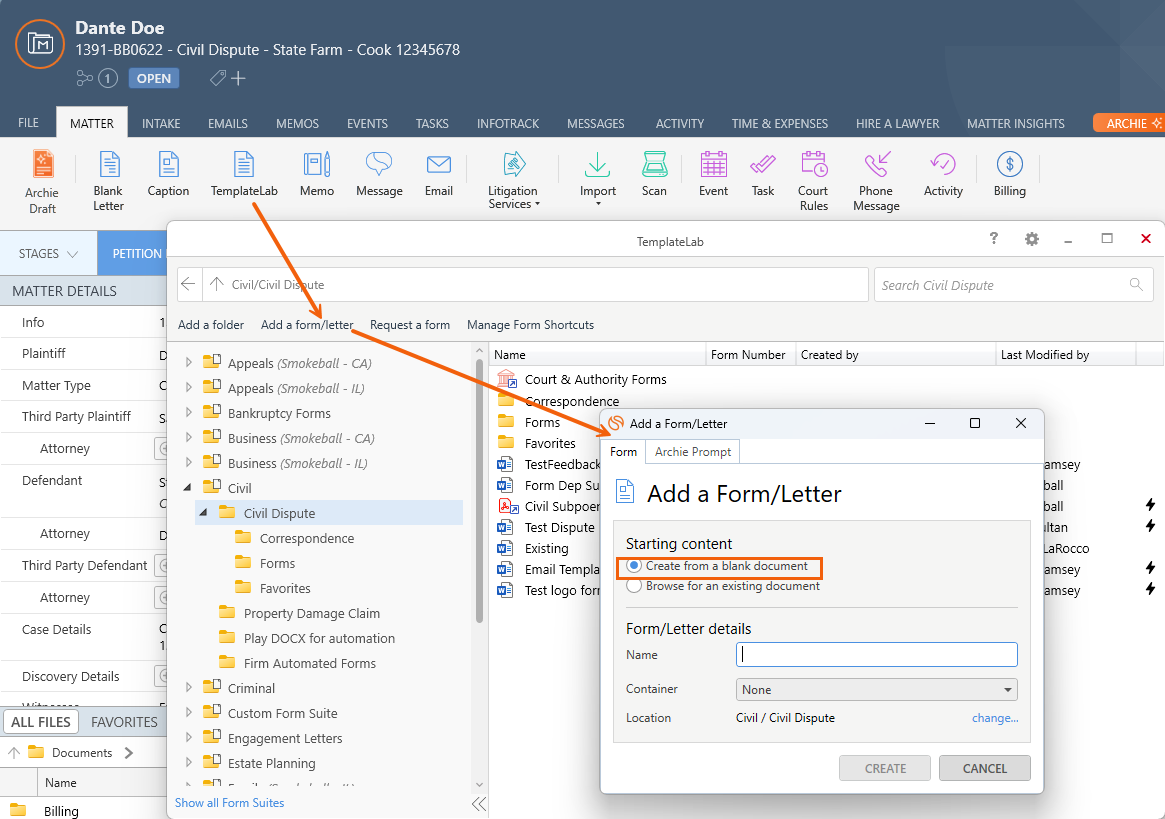This screenshot has height=819, width=1165.
Task: Open Litigation Services menu
Action: coord(513,180)
